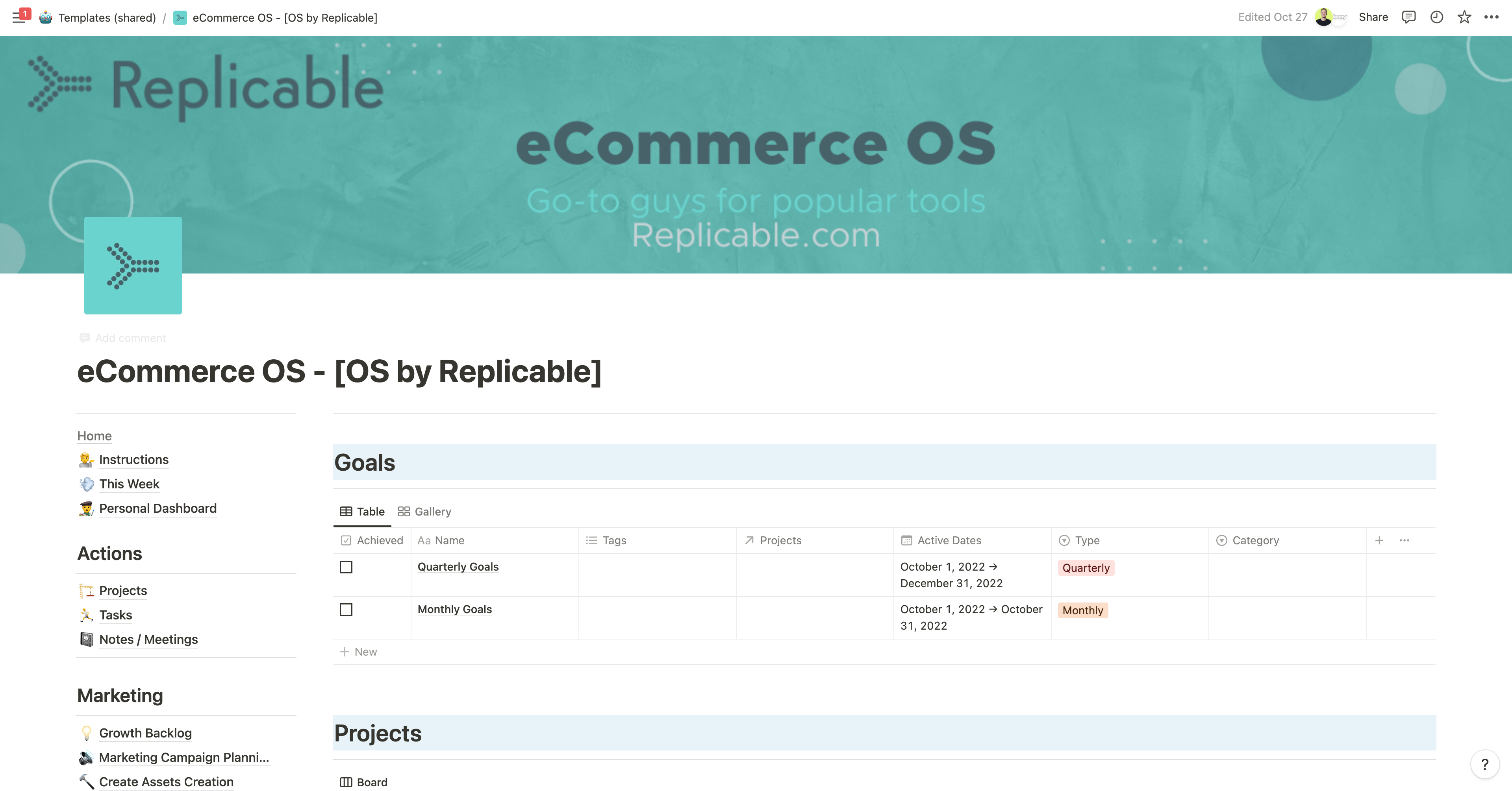
Task: Add a new property column with plus
Action: 1379,540
